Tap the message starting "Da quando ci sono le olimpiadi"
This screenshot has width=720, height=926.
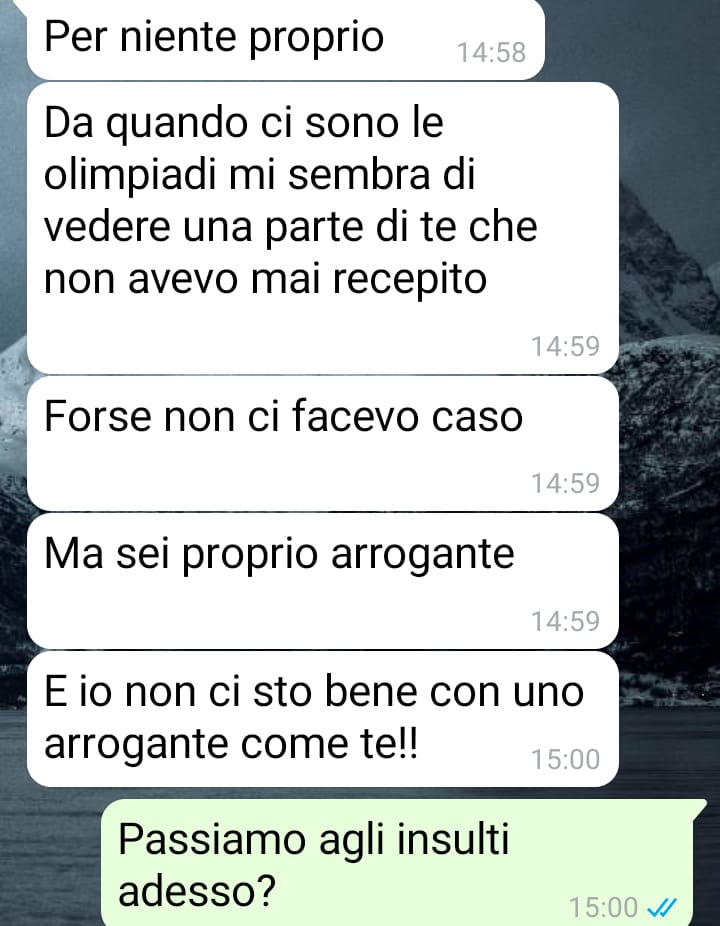tap(323, 228)
